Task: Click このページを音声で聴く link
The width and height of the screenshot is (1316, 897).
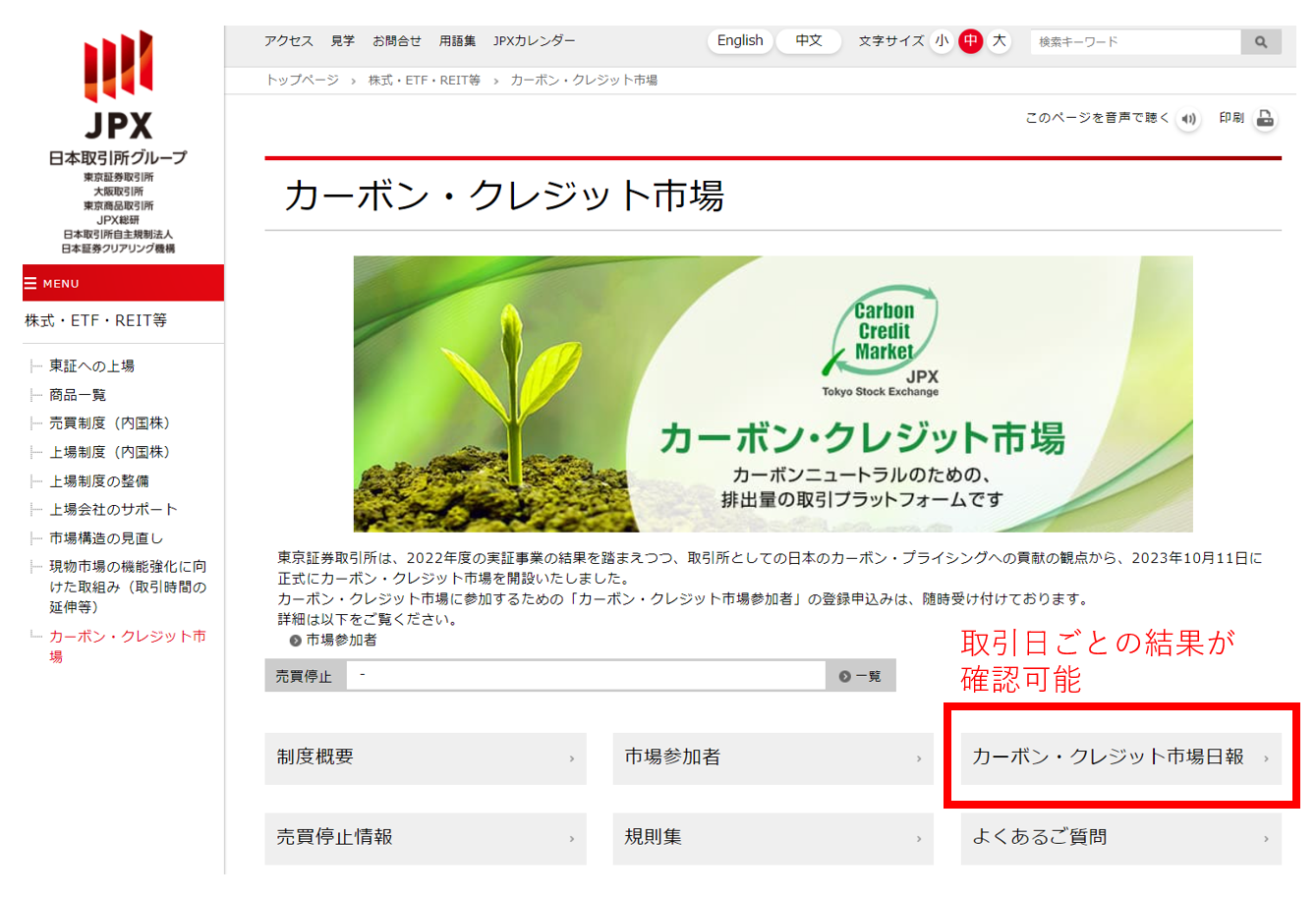Action: (1097, 118)
